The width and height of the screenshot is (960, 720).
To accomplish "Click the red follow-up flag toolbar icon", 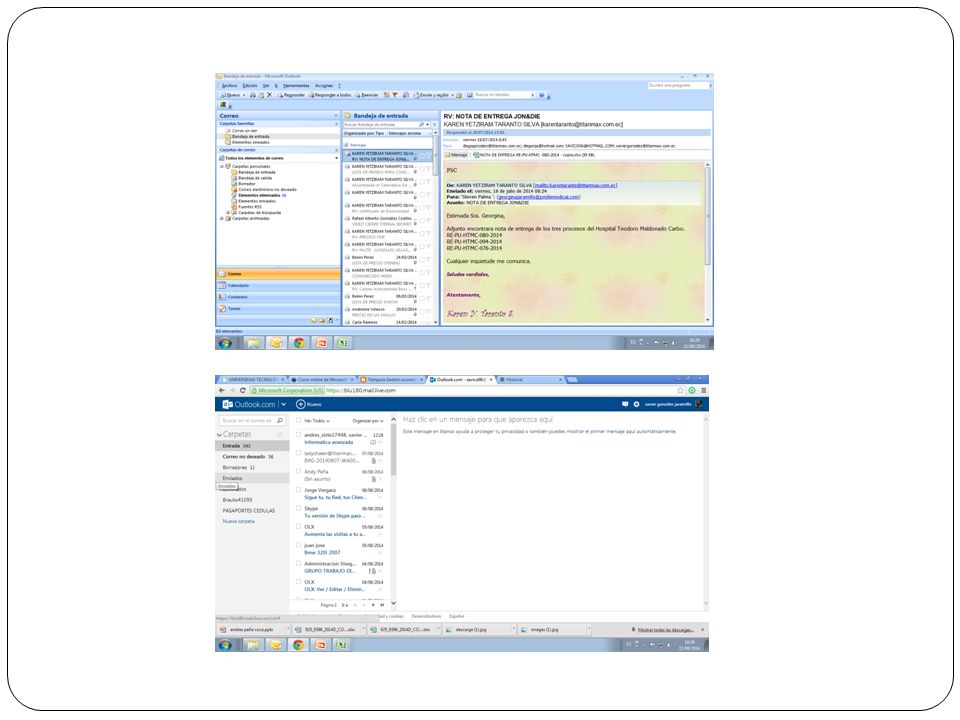I will pos(395,95).
